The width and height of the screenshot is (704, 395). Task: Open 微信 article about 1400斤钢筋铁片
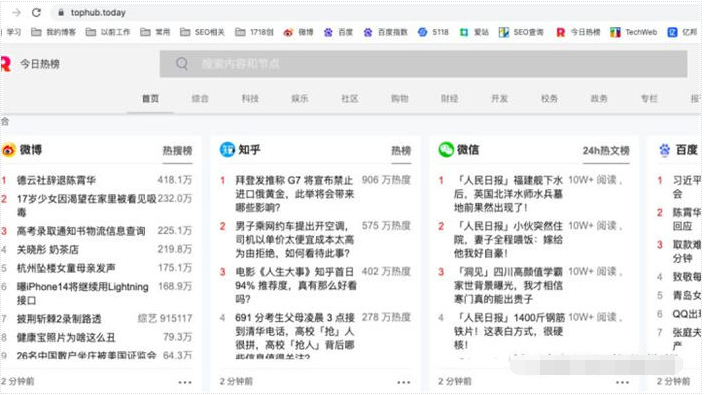tap(509, 331)
